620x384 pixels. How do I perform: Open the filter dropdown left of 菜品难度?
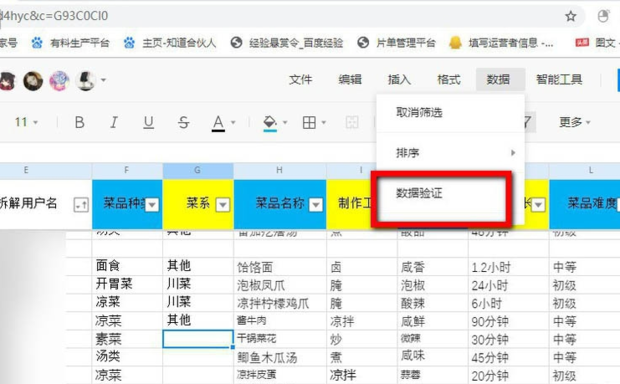pos(538,205)
